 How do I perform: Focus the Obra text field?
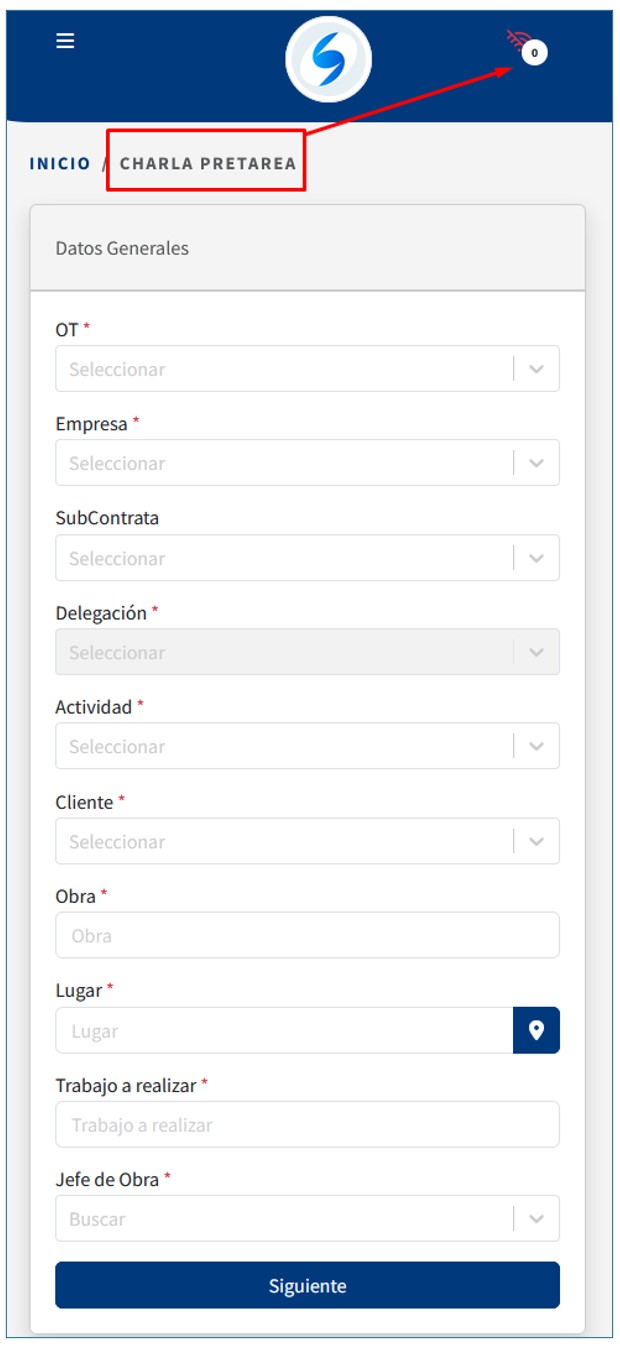click(307, 936)
